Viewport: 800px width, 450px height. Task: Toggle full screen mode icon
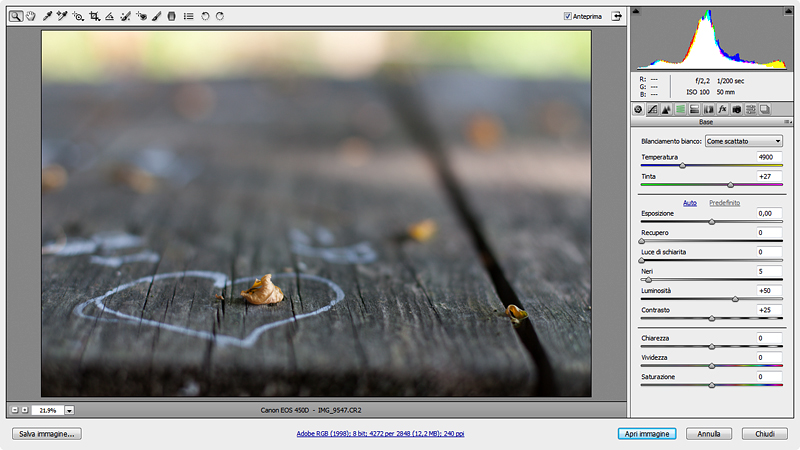[617, 16]
